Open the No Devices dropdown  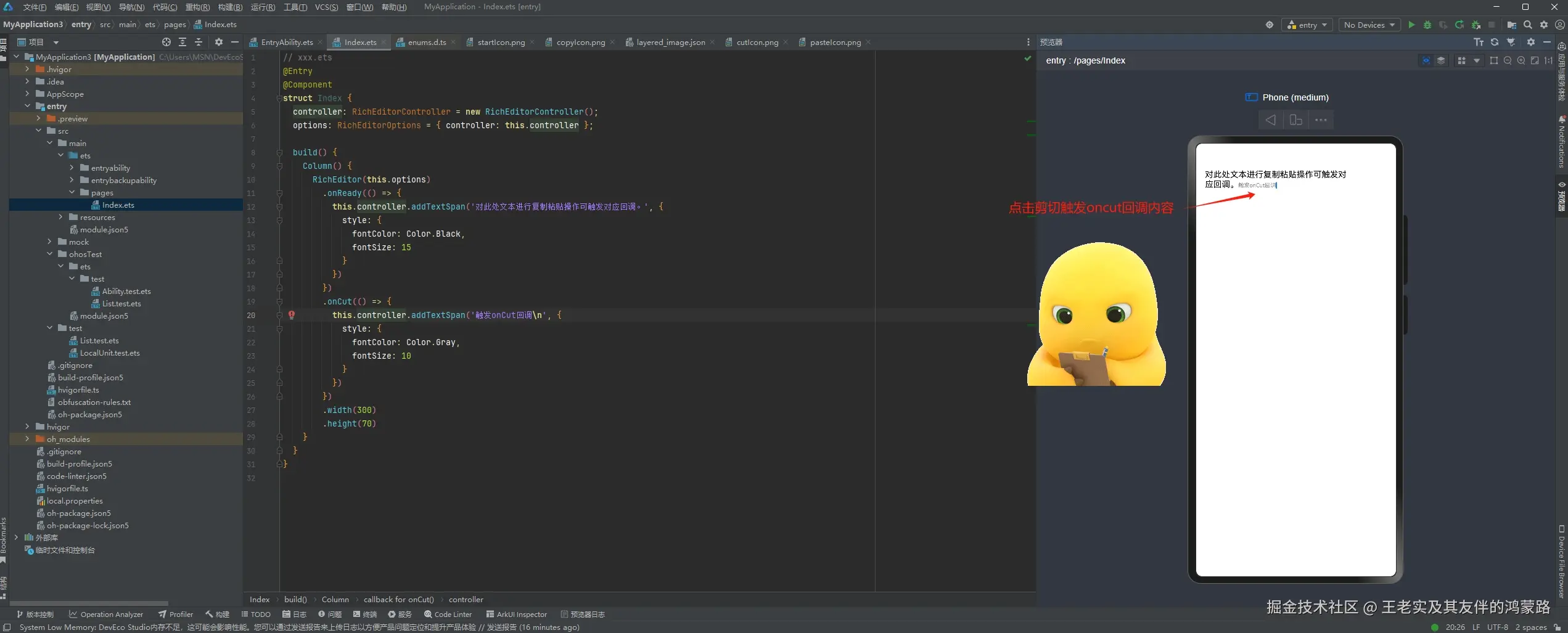click(x=1369, y=25)
